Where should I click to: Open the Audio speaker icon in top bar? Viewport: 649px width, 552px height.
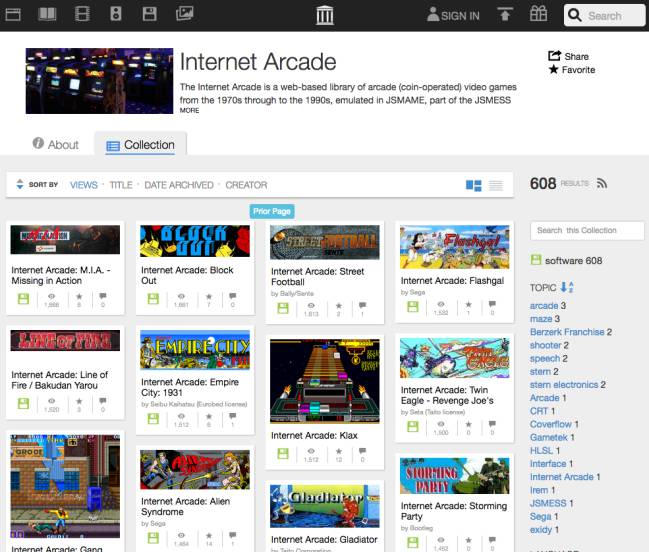coord(115,14)
